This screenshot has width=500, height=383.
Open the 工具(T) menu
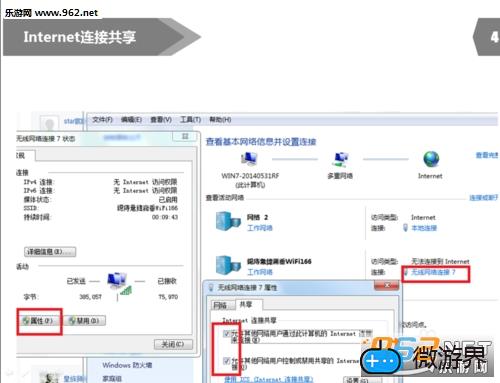(190, 119)
